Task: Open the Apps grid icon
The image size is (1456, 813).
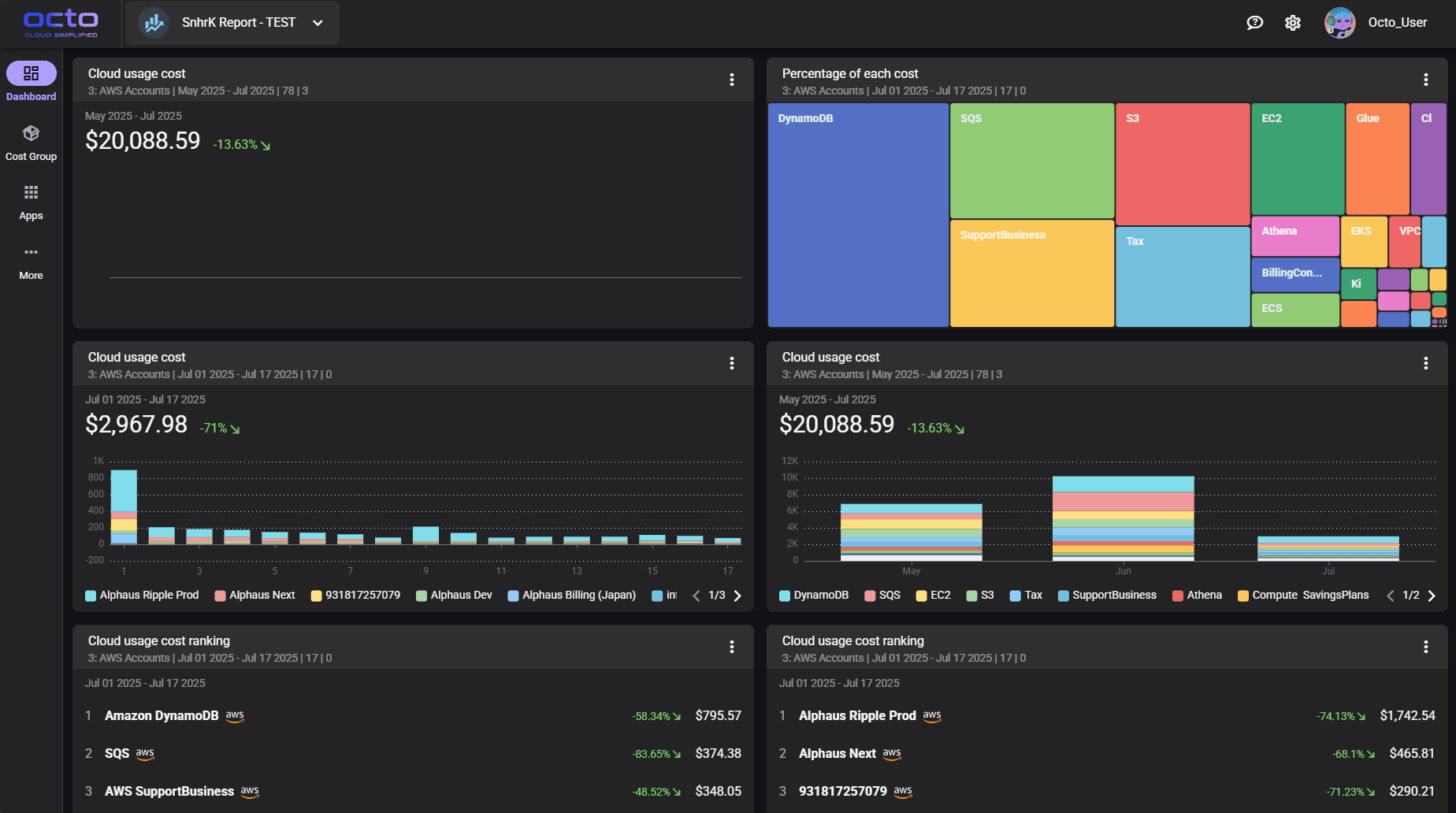Action: pyautogui.click(x=31, y=192)
